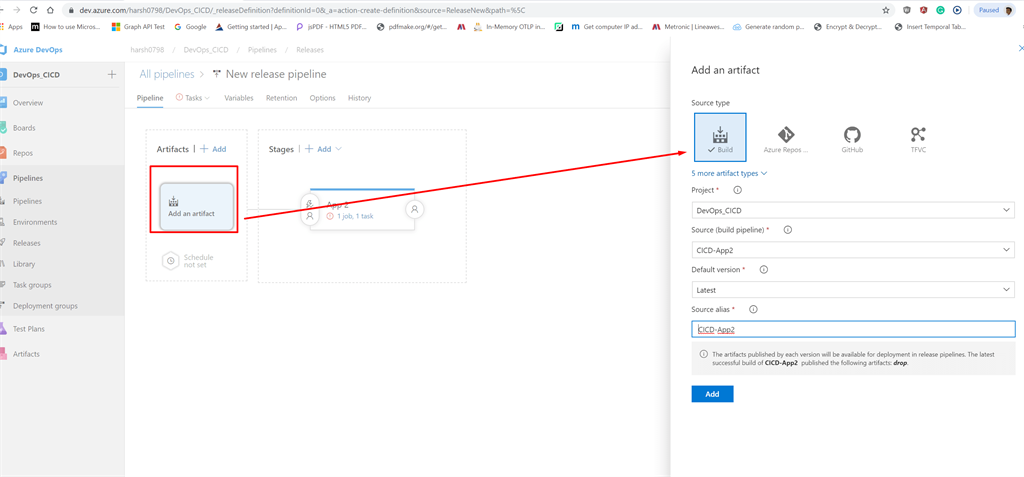Image resolution: width=1024 pixels, height=477 pixels.
Task: Pick the GitHub source type
Action: coord(852,140)
